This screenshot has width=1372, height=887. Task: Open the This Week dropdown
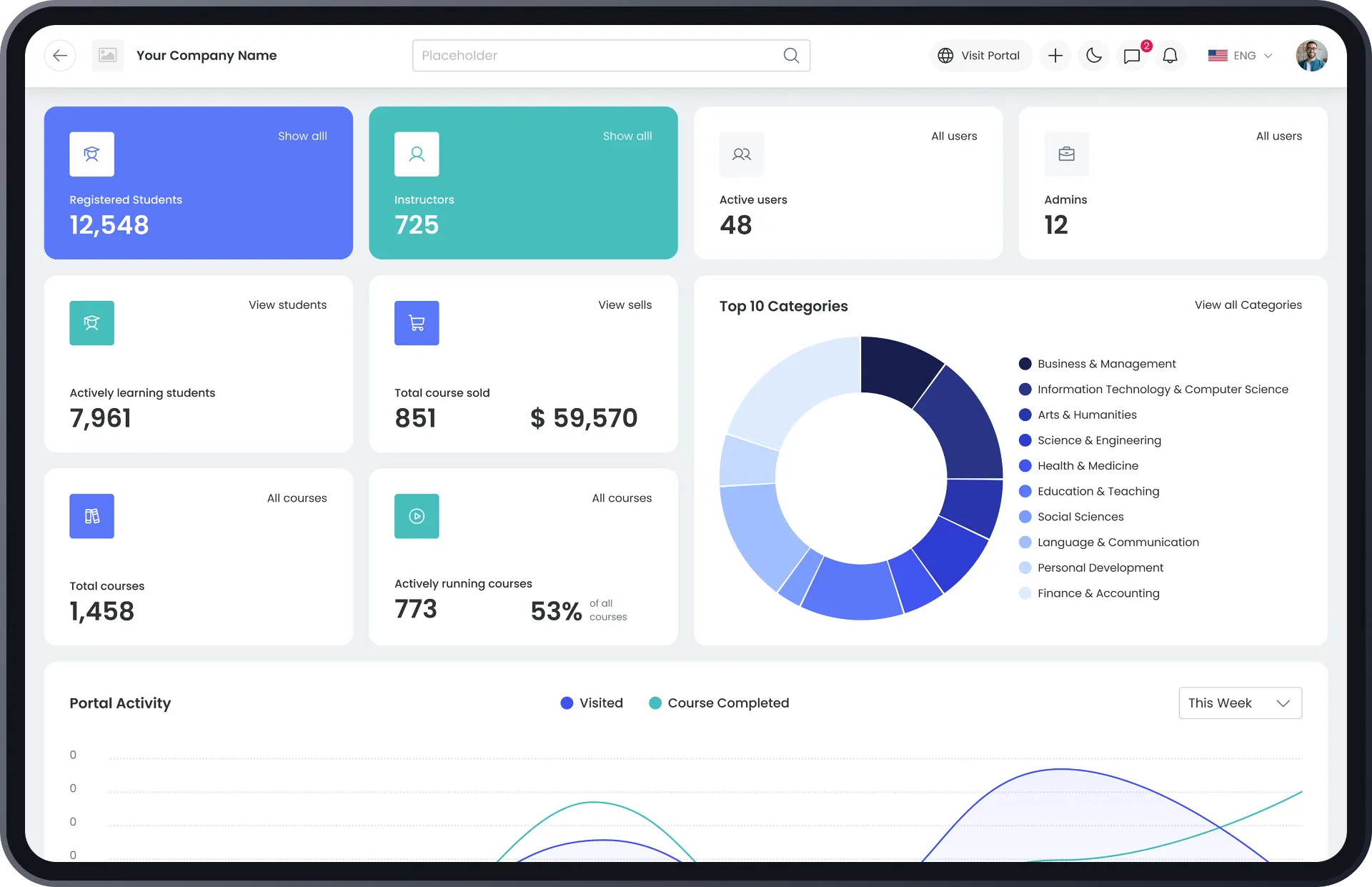click(x=1240, y=703)
